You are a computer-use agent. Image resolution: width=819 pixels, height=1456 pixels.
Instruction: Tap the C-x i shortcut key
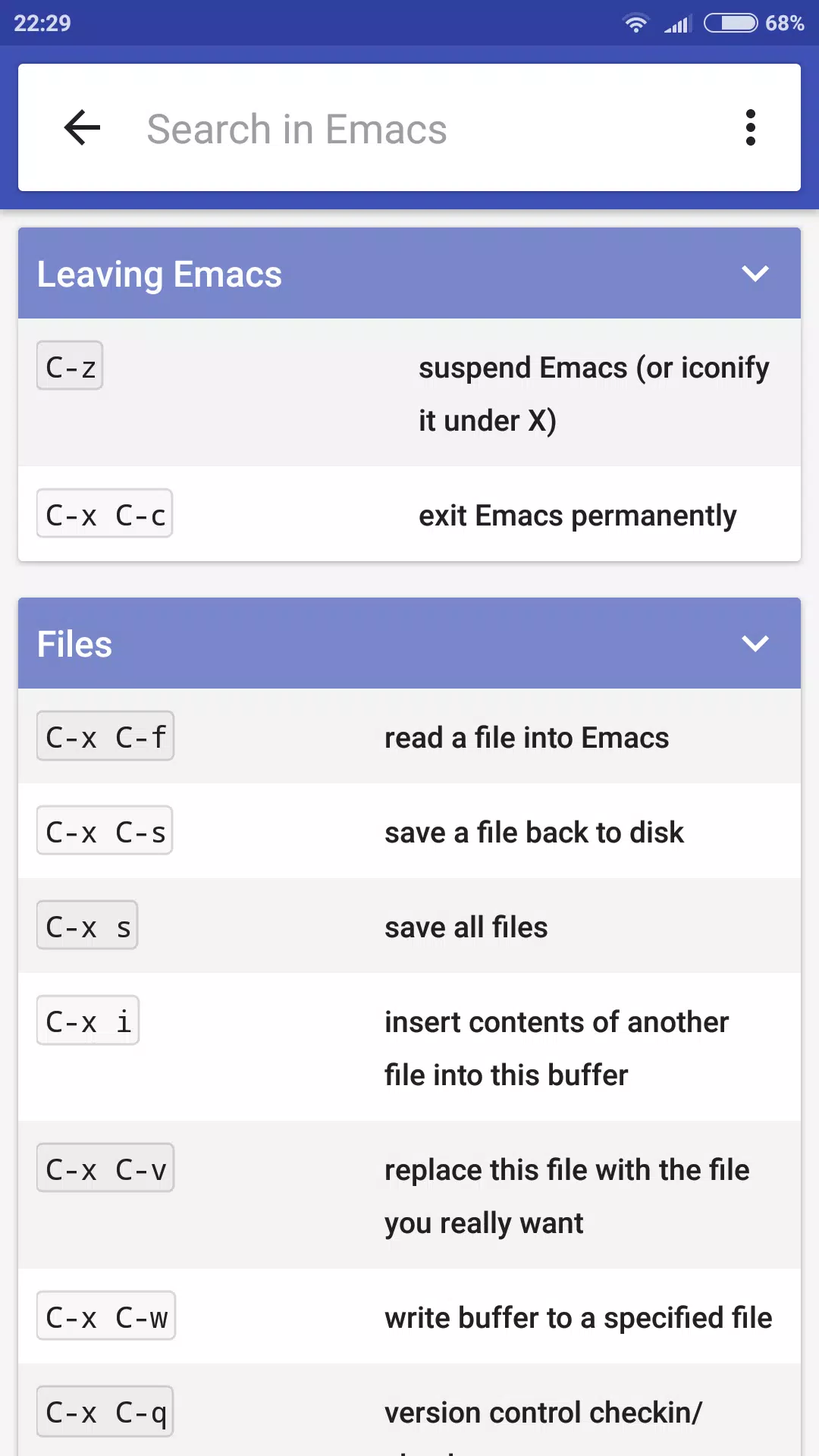point(88,1020)
